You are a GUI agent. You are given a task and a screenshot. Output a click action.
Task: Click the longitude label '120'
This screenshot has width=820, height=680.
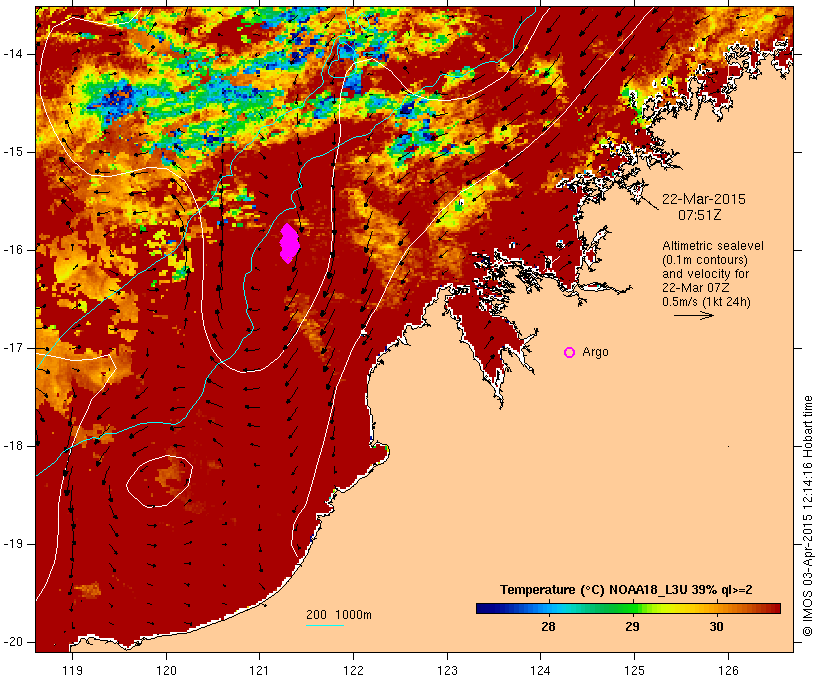click(166, 671)
